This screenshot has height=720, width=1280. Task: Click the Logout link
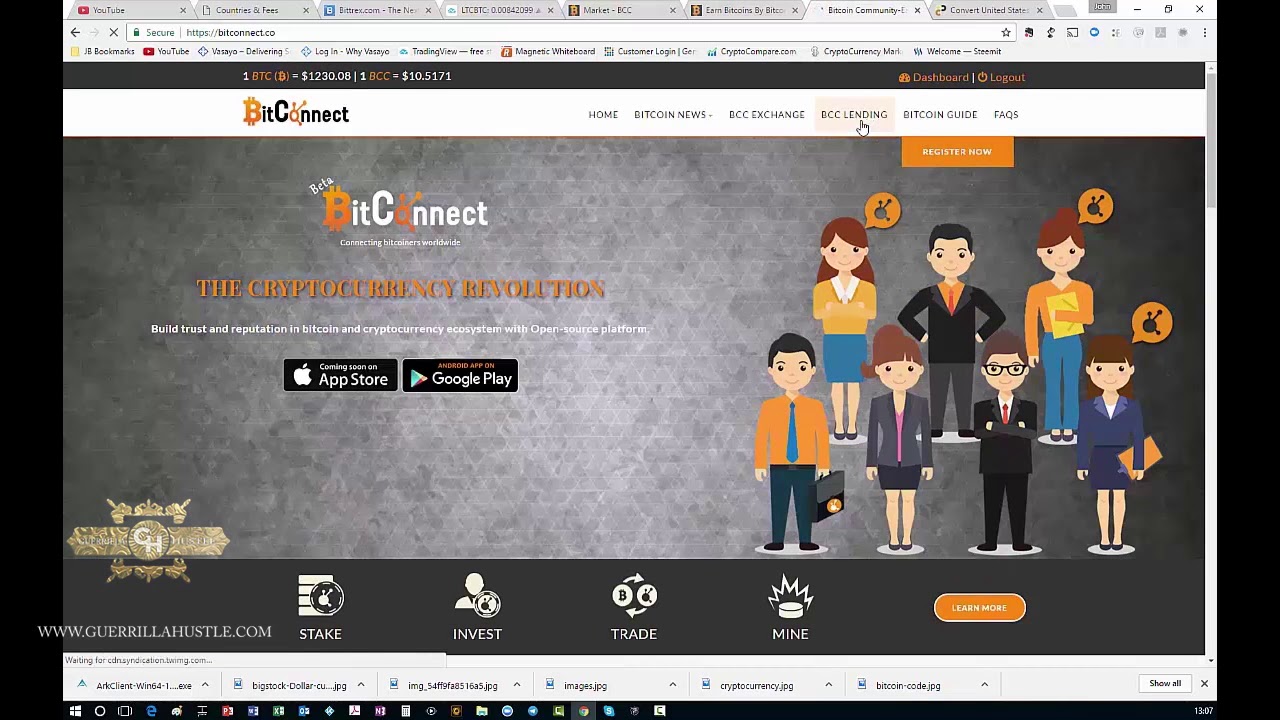click(x=1001, y=77)
